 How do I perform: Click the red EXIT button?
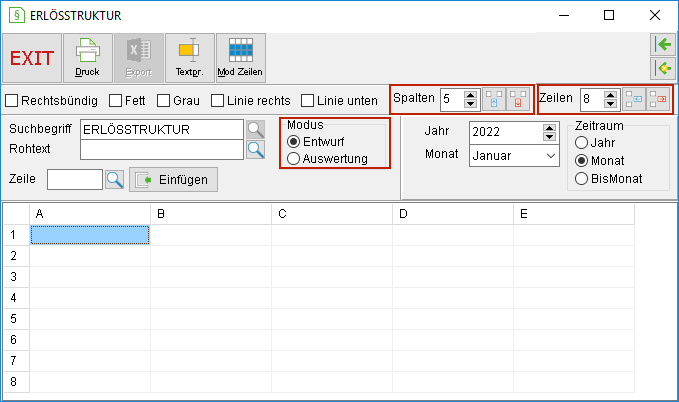pos(32,58)
